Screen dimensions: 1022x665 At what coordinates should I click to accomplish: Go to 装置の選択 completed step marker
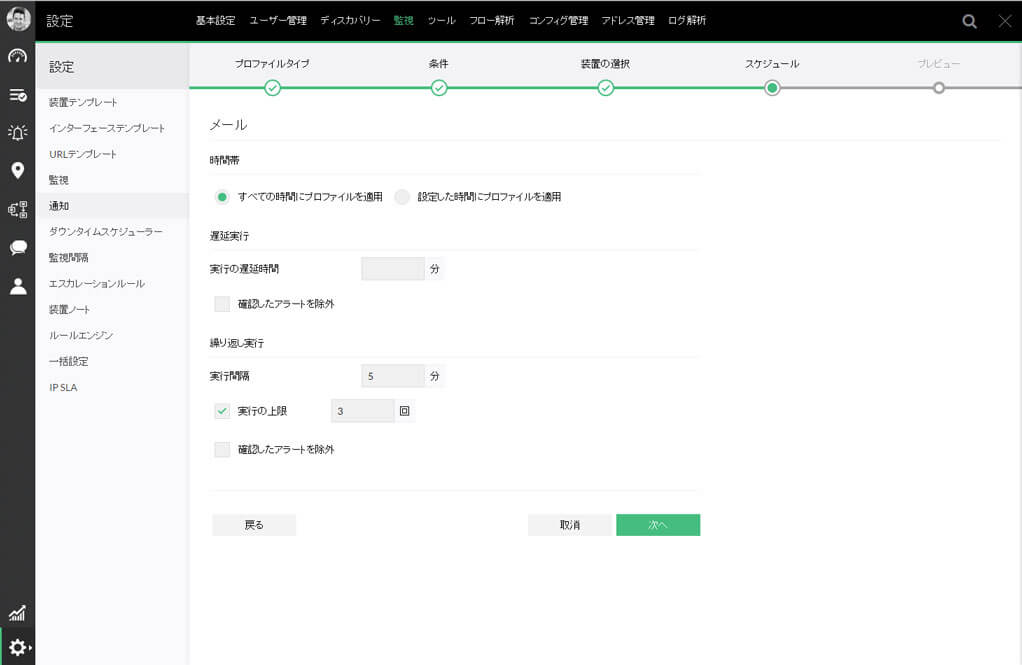[606, 88]
